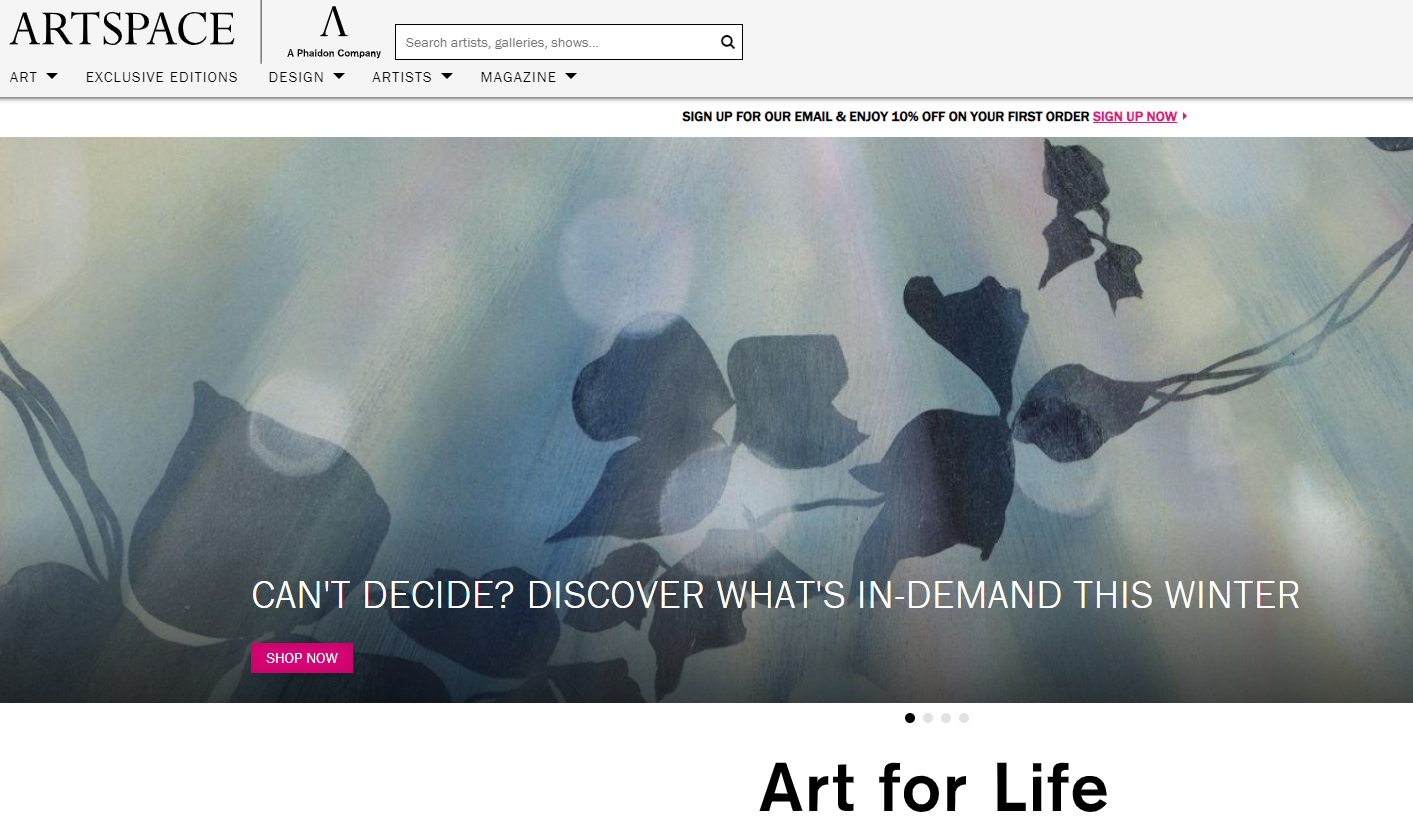
Task: Open the Magazine menu item
Action: pos(518,77)
